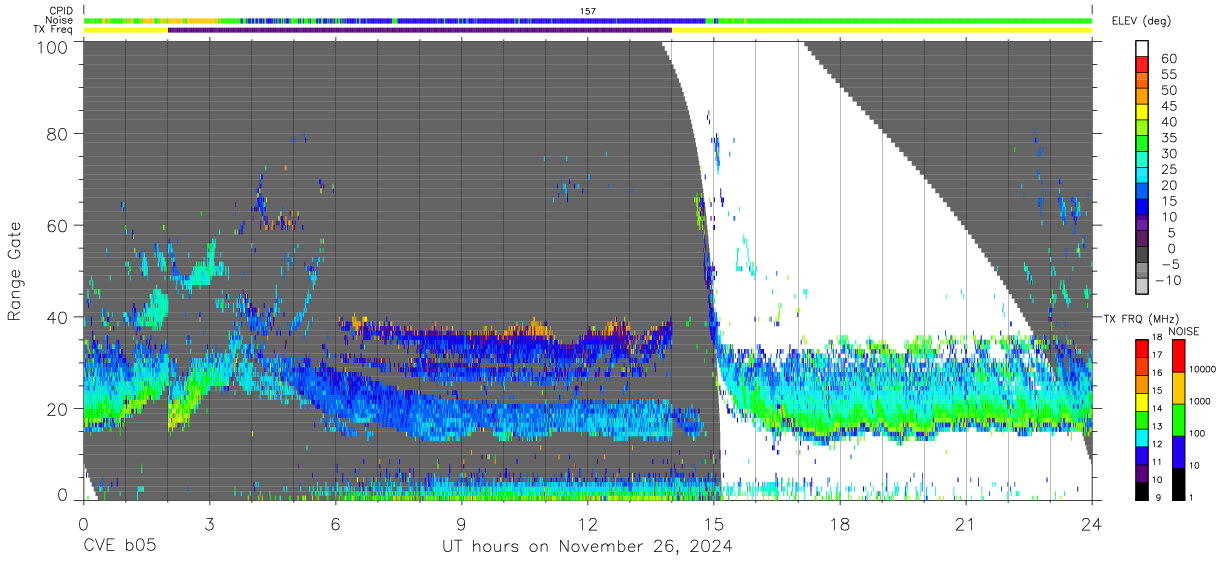Image resolution: width=1228 pixels, height=567 pixels.
Task: Click the '24' hour tick on the UT axis
Action: [1092, 523]
